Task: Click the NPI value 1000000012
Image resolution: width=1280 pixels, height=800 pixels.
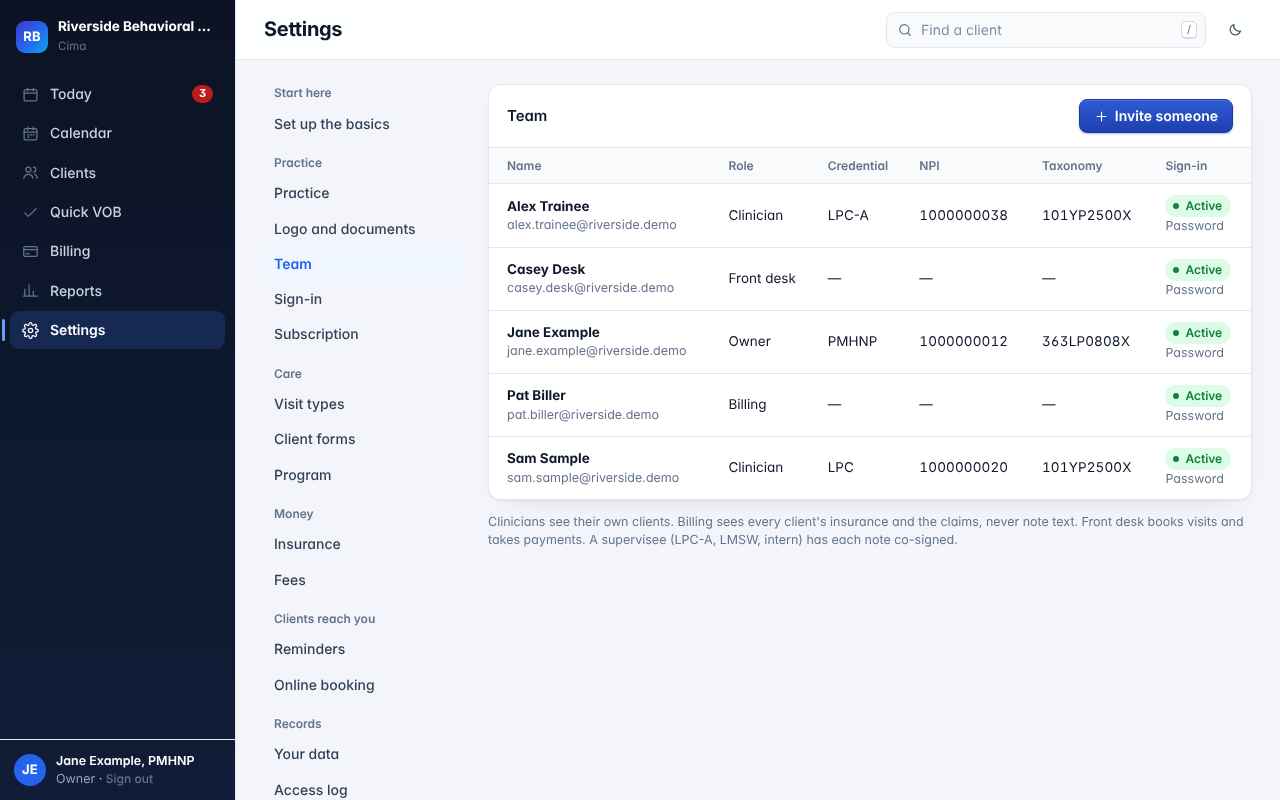Action: tap(963, 341)
